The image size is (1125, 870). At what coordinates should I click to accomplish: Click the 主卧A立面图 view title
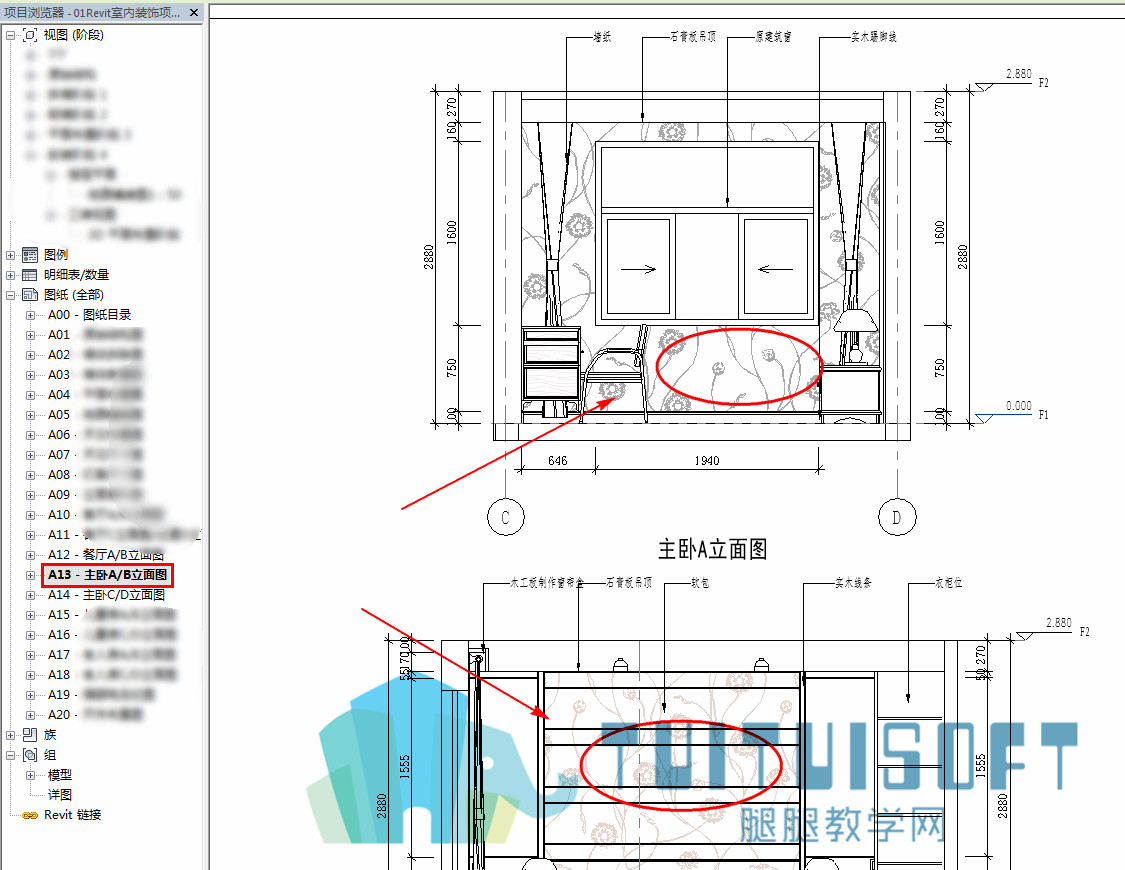[712, 549]
